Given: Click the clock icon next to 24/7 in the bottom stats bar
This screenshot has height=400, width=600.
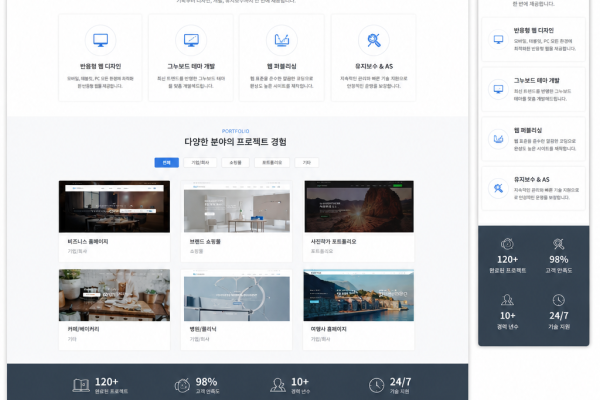Looking at the screenshot, I should (377, 385).
